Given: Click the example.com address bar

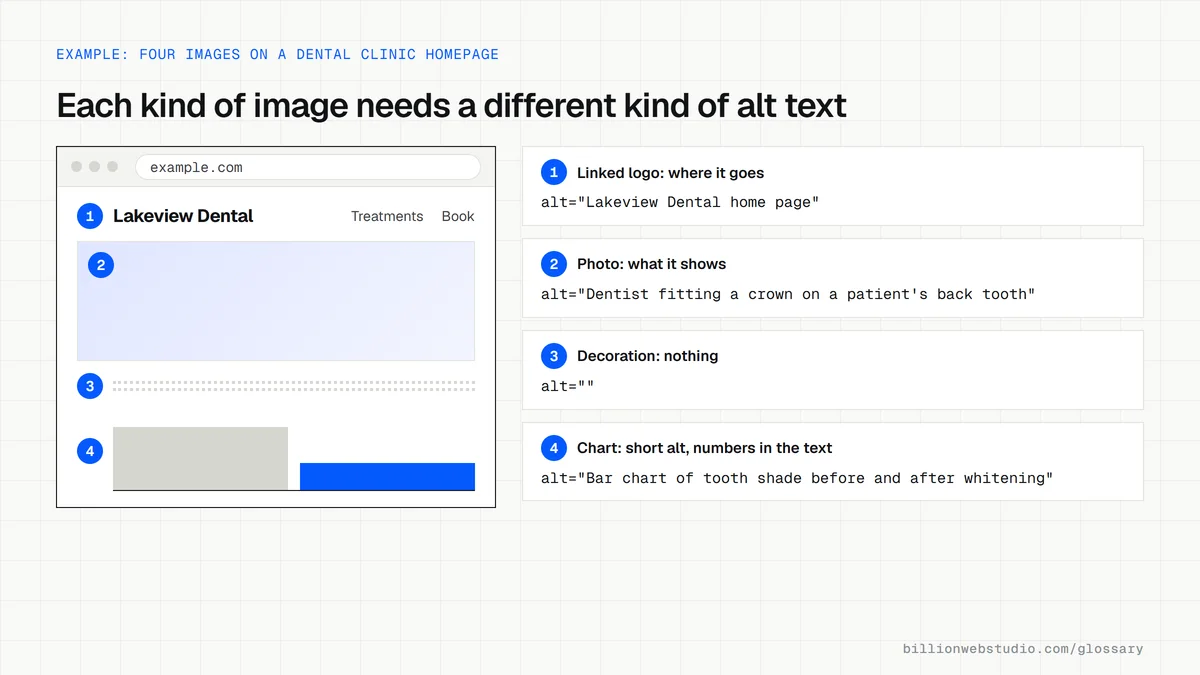Looking at the screenshot, I should point(308,167).
